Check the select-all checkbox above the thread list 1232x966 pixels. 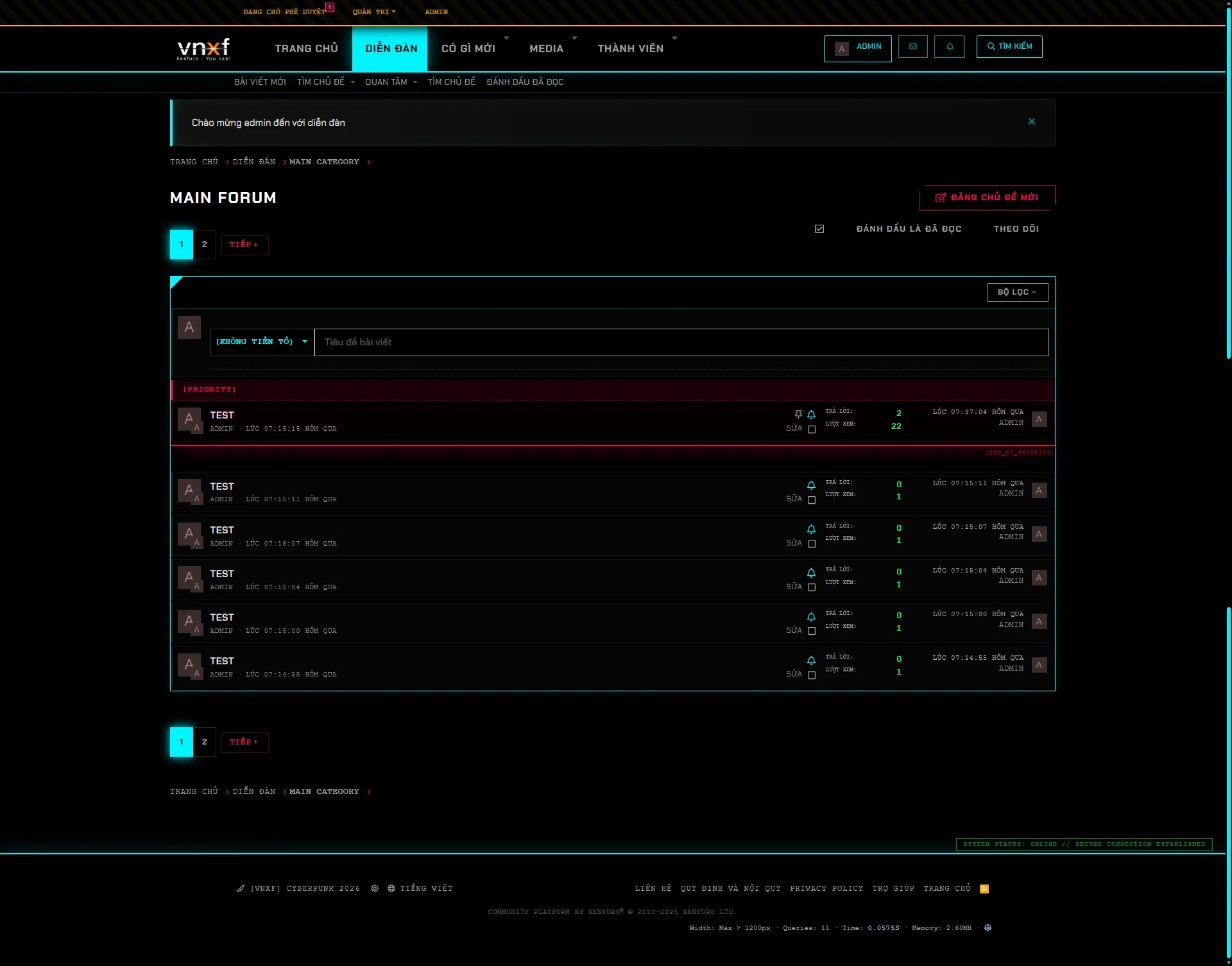pos(819,229)
